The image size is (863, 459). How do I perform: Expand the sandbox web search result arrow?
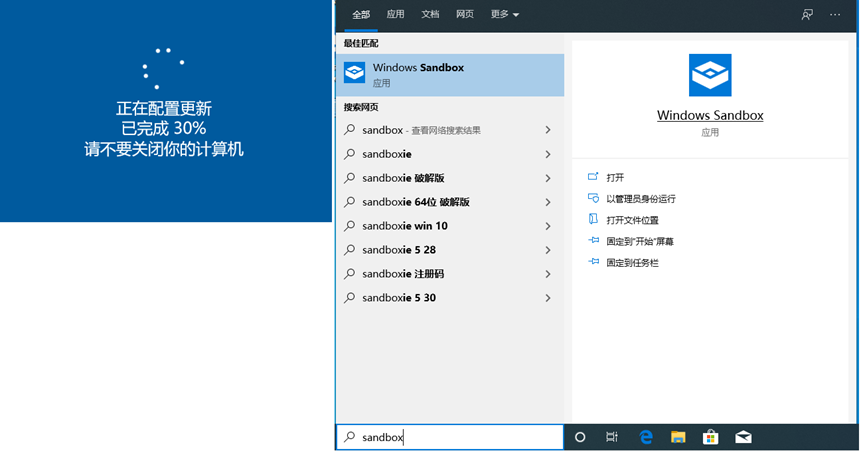tap(548, 130)
